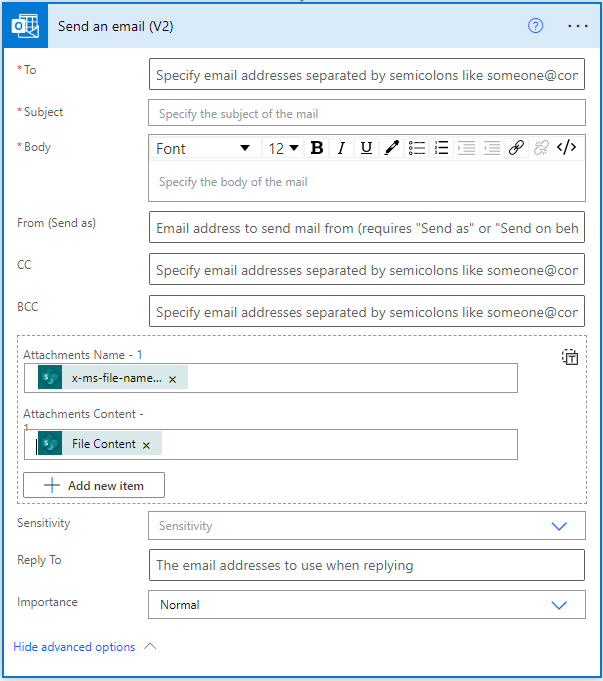
Task: Open the help icon for Send an email
Action: click(535, 26)
